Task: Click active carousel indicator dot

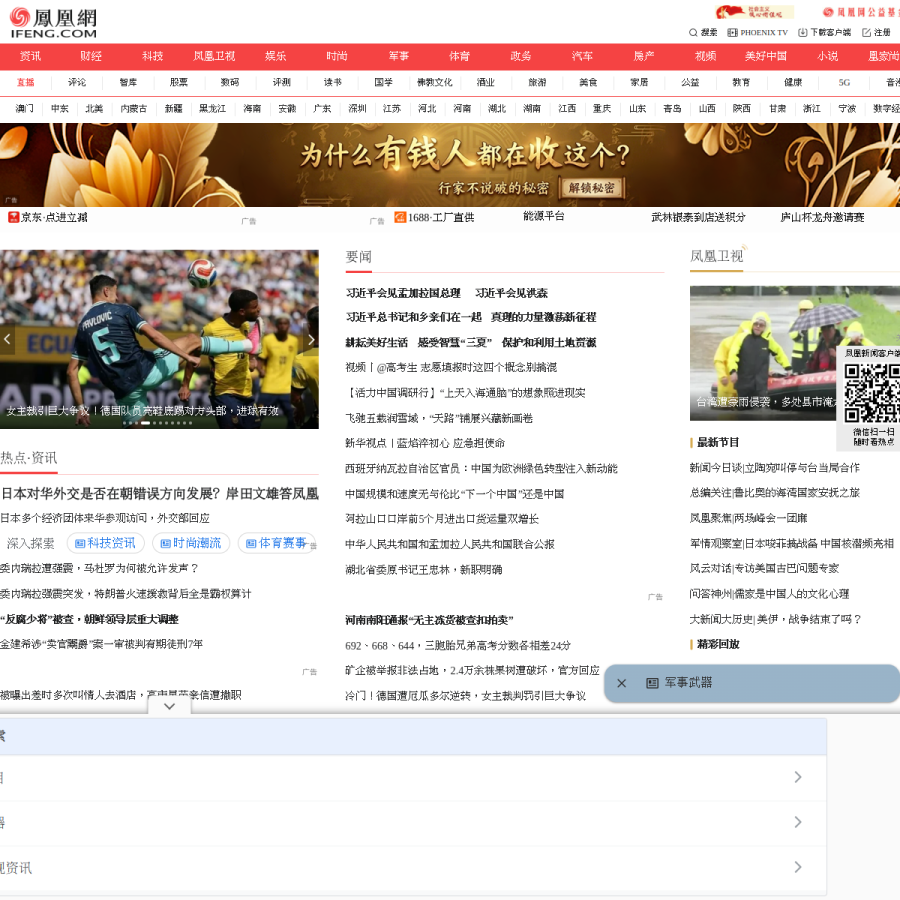Action: (145, 423)
